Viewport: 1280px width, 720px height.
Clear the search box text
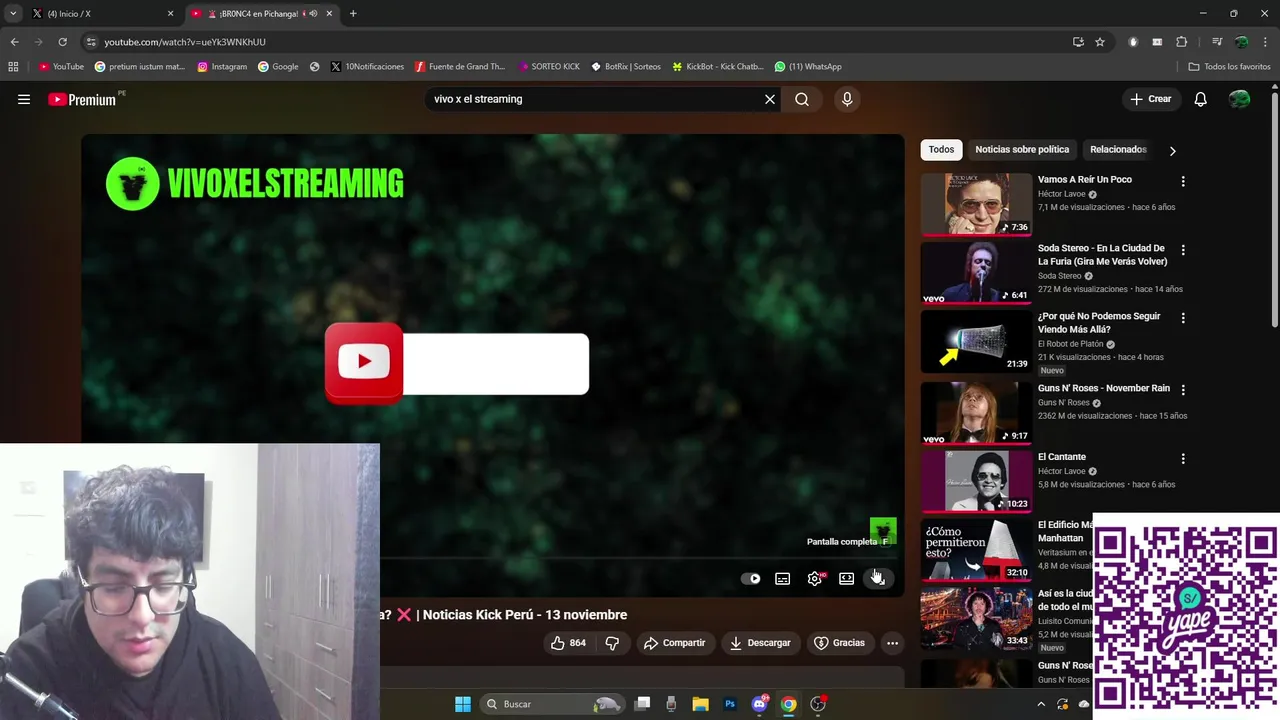pos(770,99)
